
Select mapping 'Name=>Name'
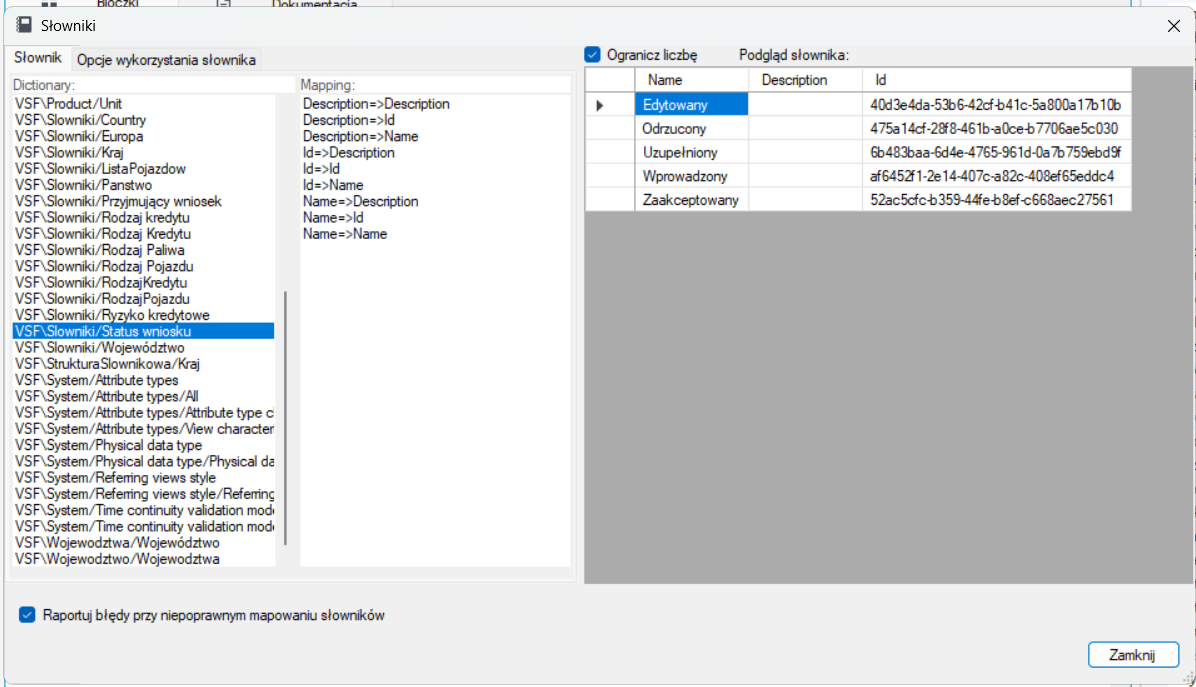coord(345,234)
